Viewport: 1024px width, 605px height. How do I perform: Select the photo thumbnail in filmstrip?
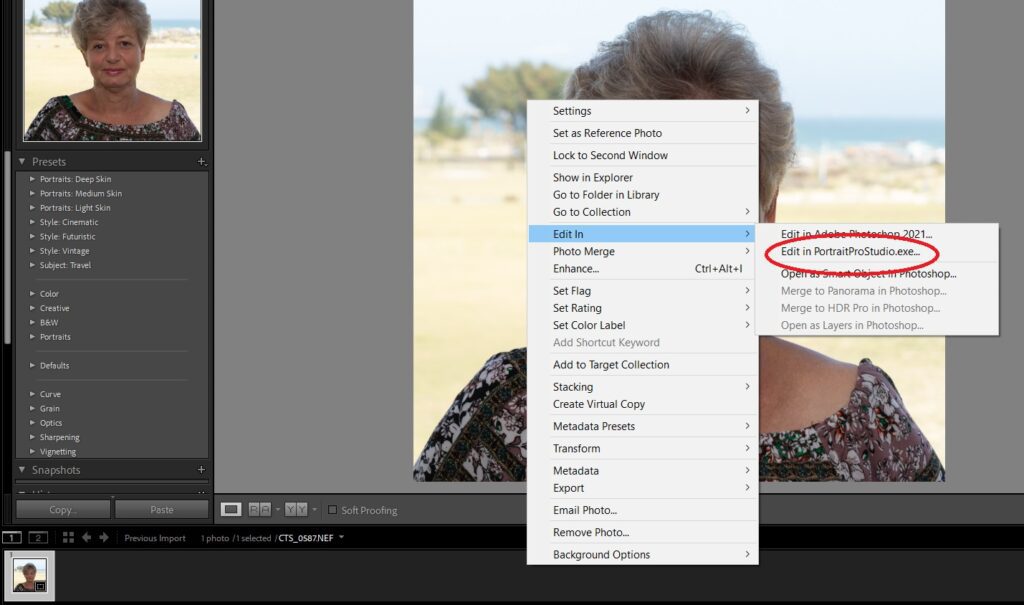(29, 575)
